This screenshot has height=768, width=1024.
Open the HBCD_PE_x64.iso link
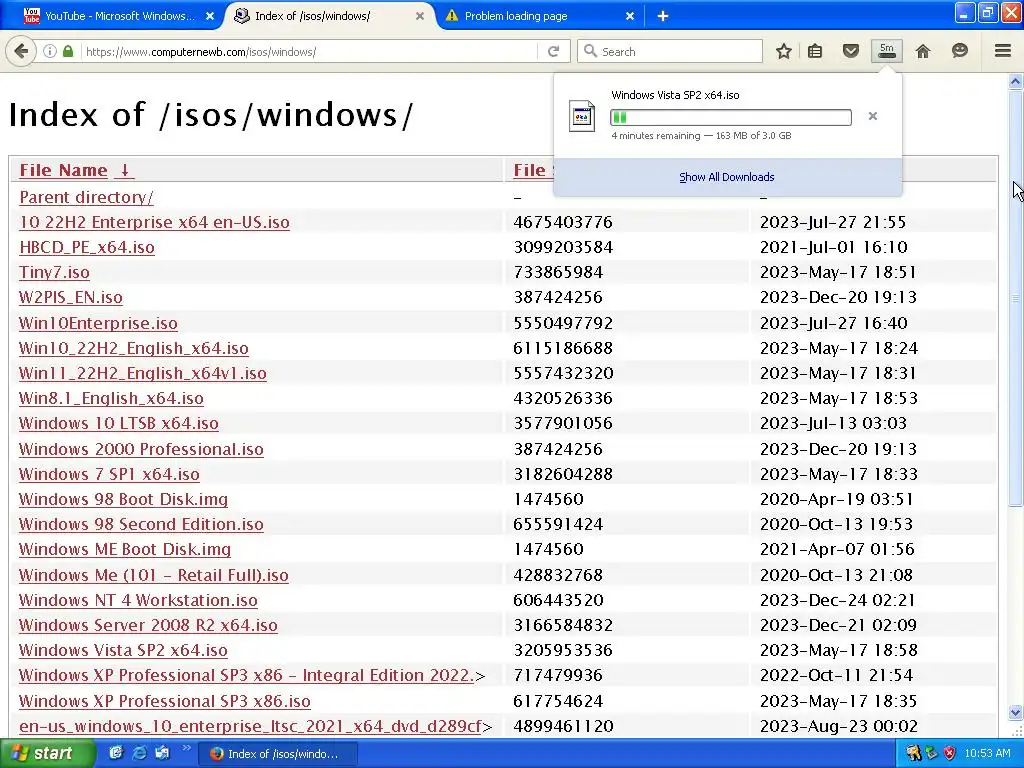[x=87, y=248]
